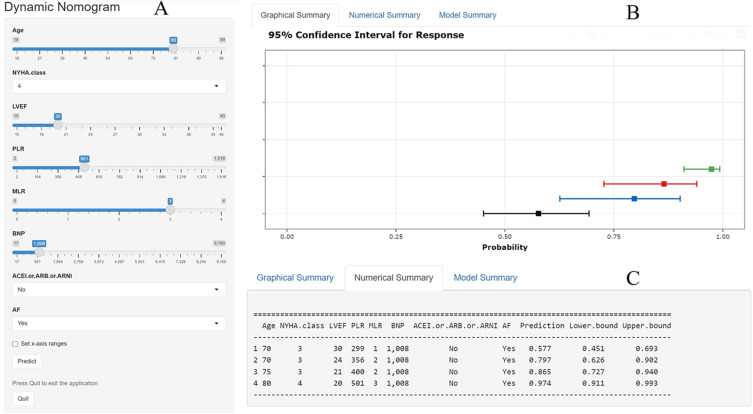The width and height of the screenshot is (753, 414).
Task: Open the AF dropdown
Action: [x=119, y=323]
